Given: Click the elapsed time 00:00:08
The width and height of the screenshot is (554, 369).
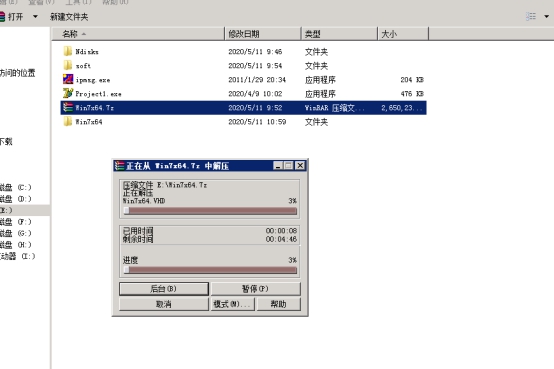Looking at the screenshot, I should 281,231.
